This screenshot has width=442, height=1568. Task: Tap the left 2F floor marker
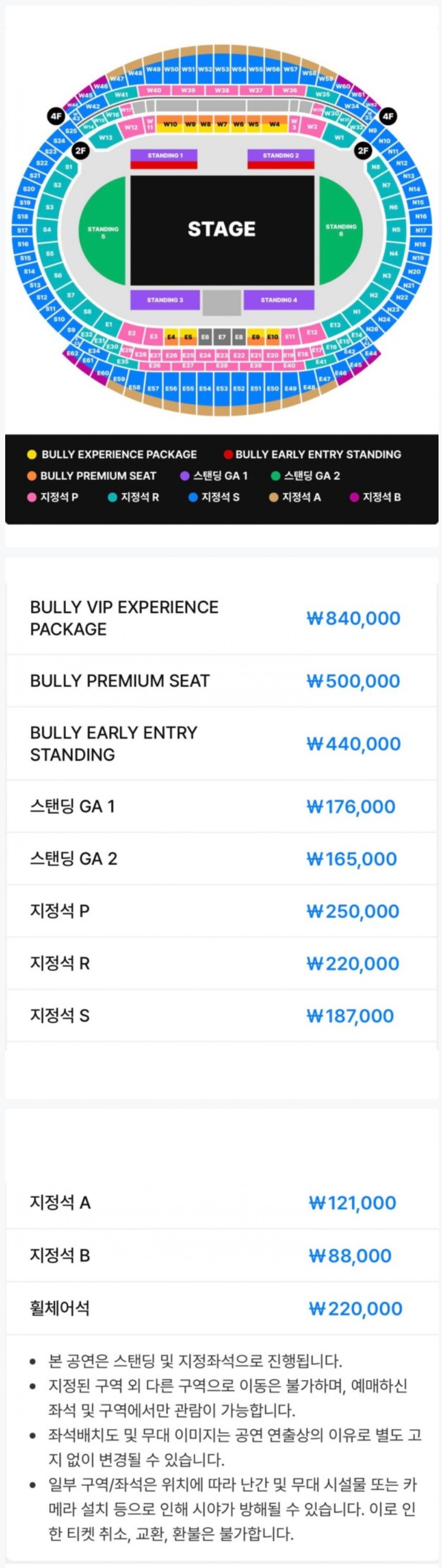point(80,150)
